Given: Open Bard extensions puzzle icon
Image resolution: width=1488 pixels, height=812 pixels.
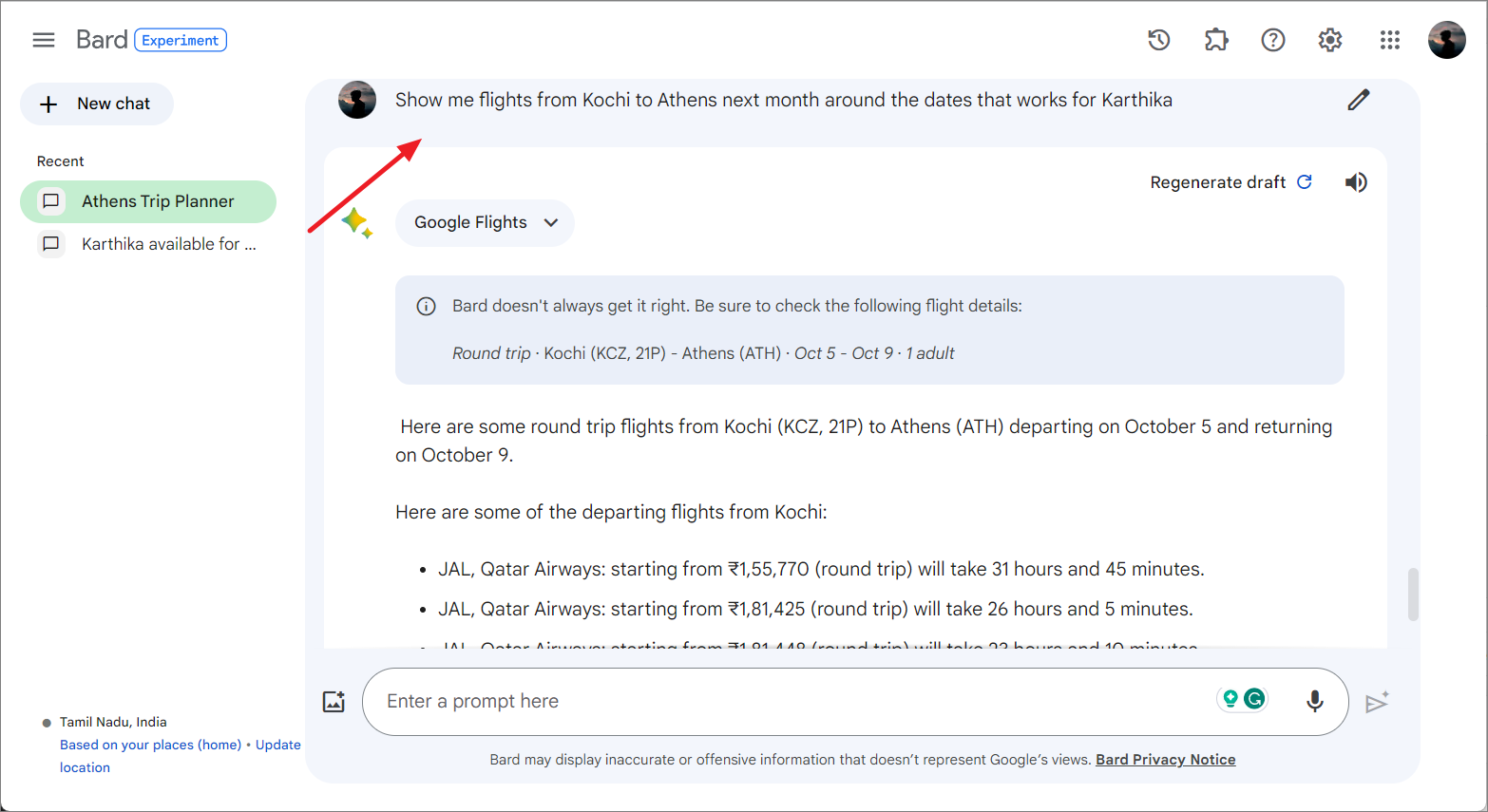Looking at the screenshot, I should [1215, 40].
